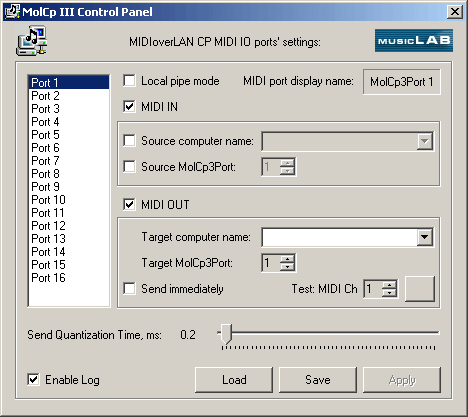Tick the Source computer name checkbox

pyautogui.click(x=129, y=141)
